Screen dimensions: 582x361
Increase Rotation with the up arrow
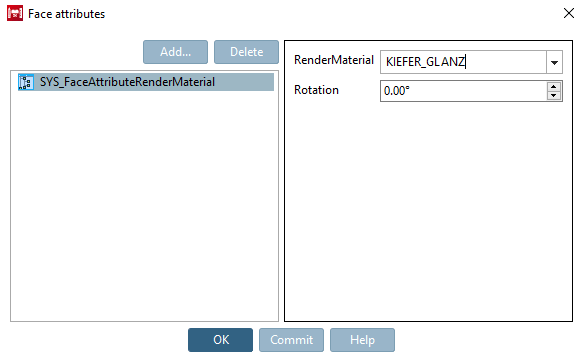554,87
